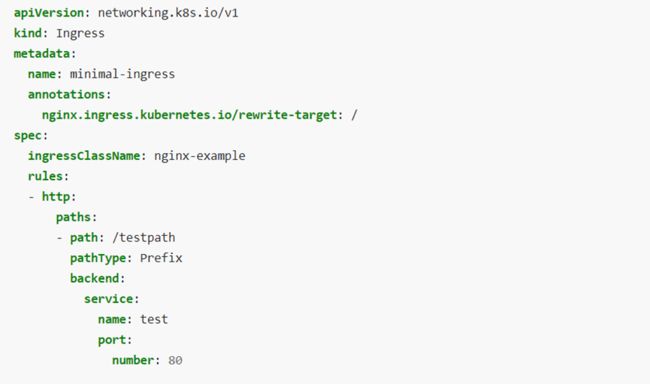Click the Prefix pathType value
650x384 pixels.
(x=161, y=258)
